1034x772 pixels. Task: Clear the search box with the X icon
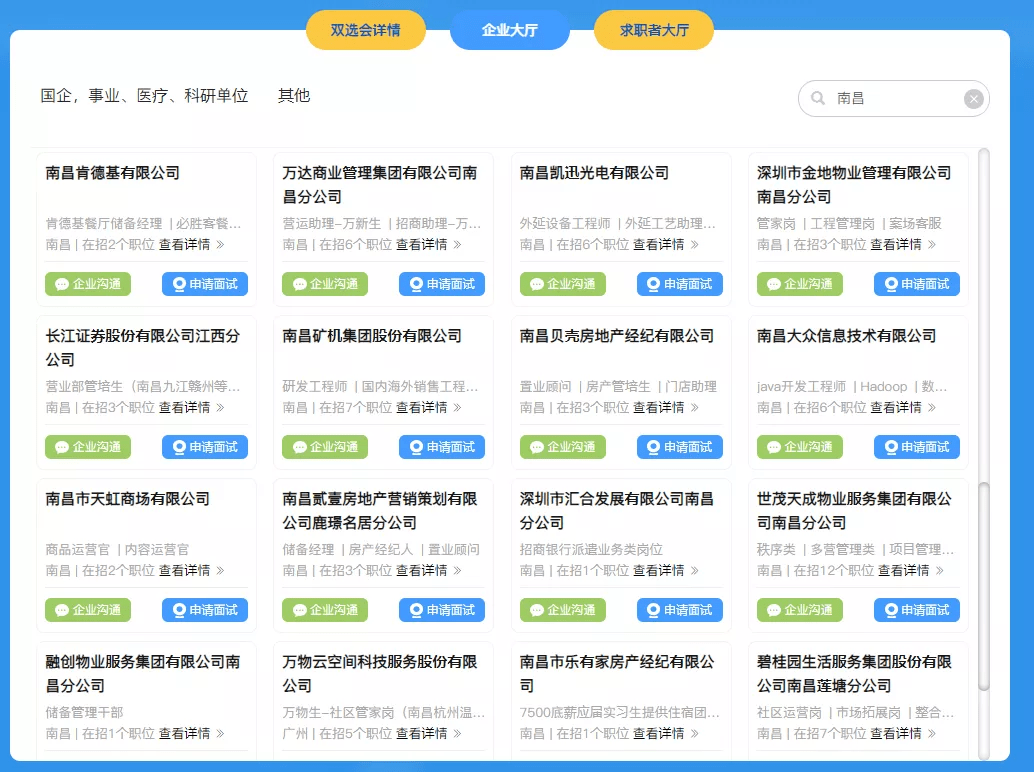click(x=973, y=99)
